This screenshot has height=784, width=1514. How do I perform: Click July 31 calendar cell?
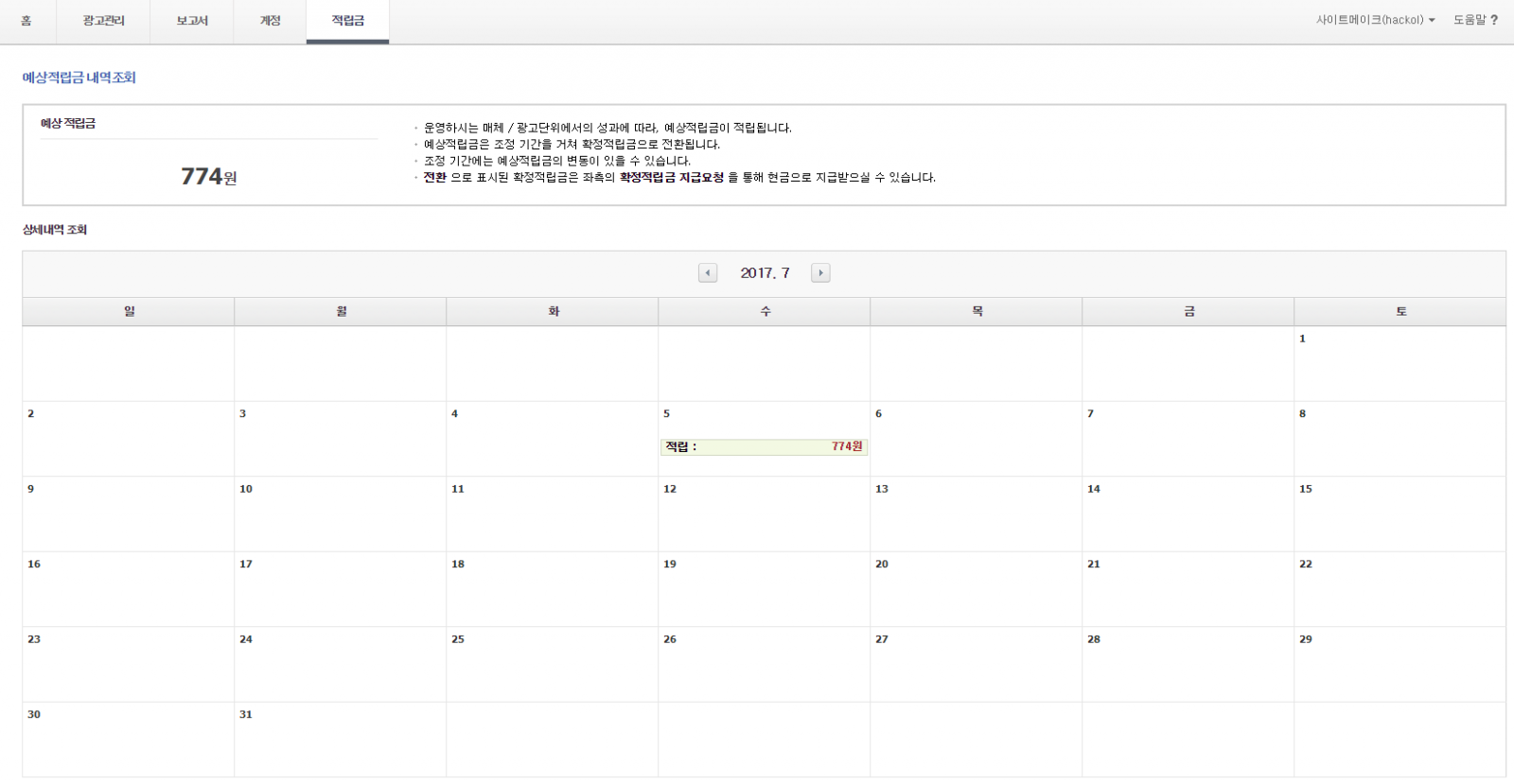tap(340, 739)
